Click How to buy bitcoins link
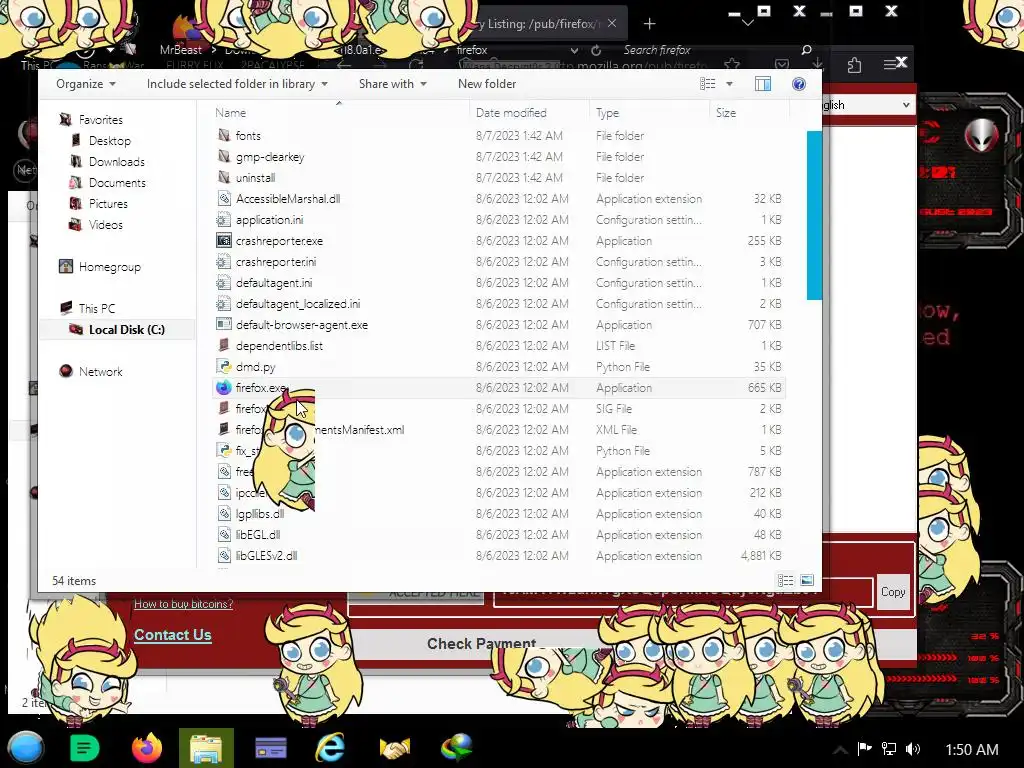 184,604
